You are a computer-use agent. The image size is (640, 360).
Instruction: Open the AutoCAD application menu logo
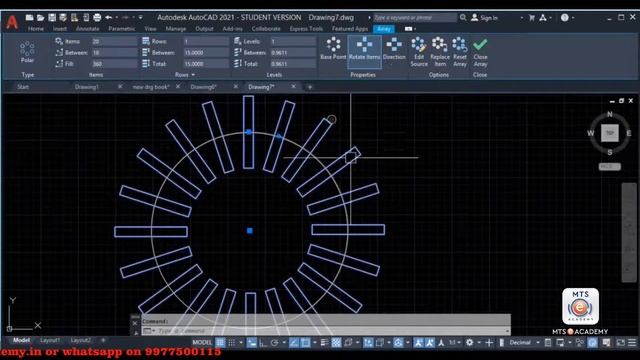coord(12,22)
